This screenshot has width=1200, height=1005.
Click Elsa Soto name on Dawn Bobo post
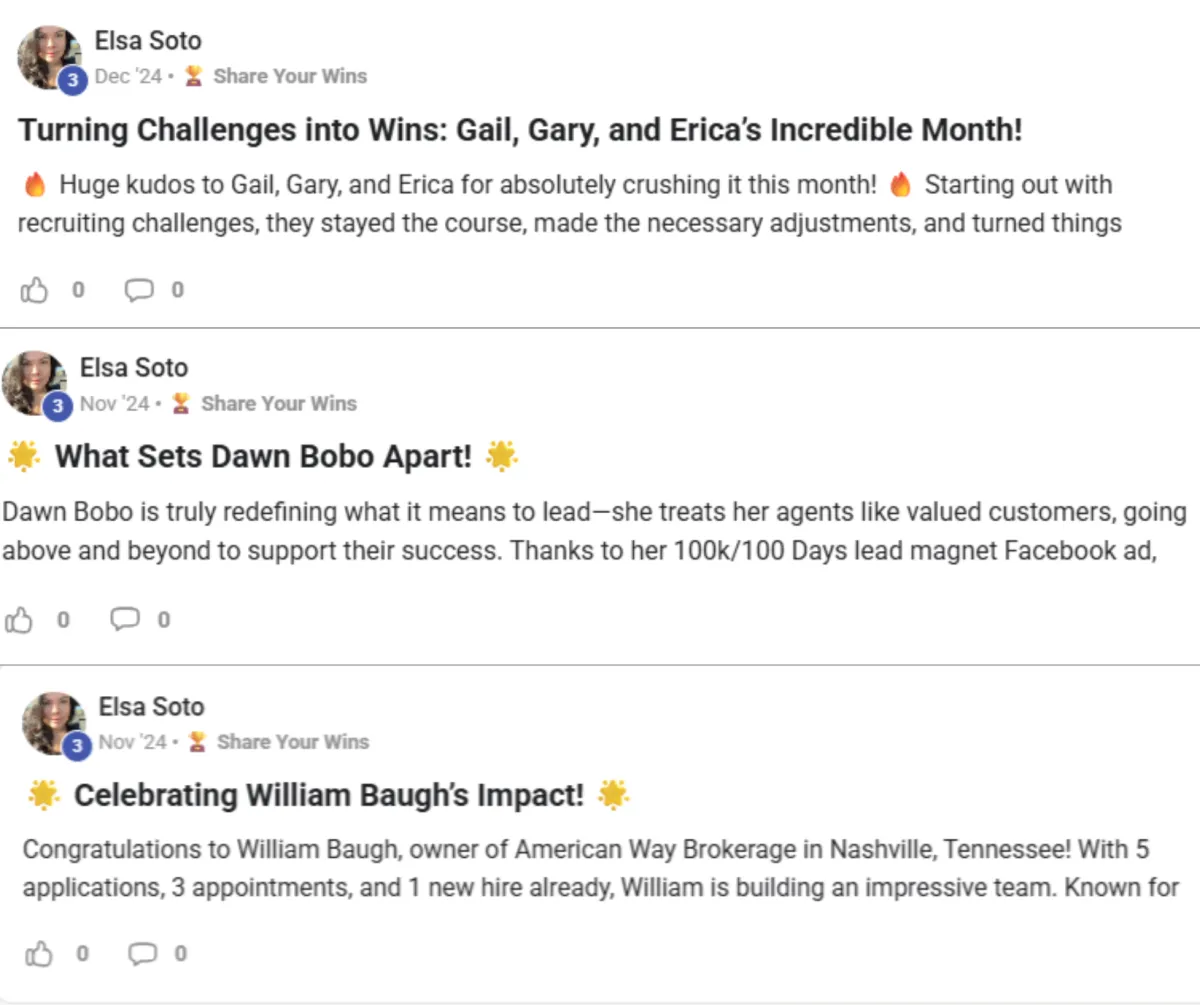[x=134, y=368]
